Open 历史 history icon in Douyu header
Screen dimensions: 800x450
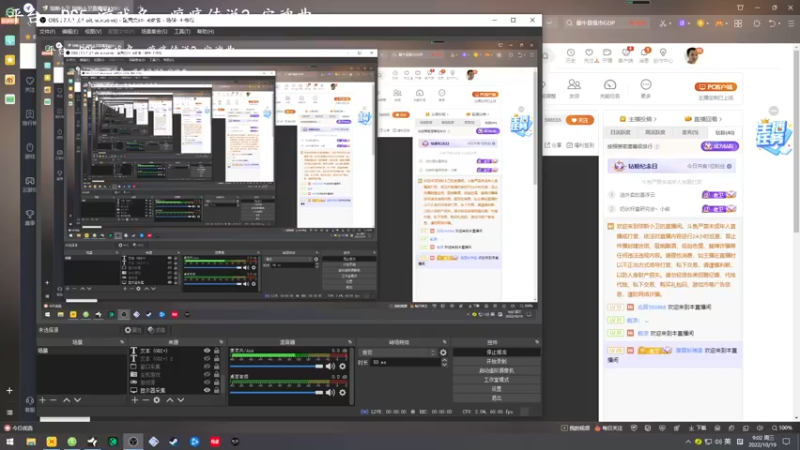tap(570, 55)
